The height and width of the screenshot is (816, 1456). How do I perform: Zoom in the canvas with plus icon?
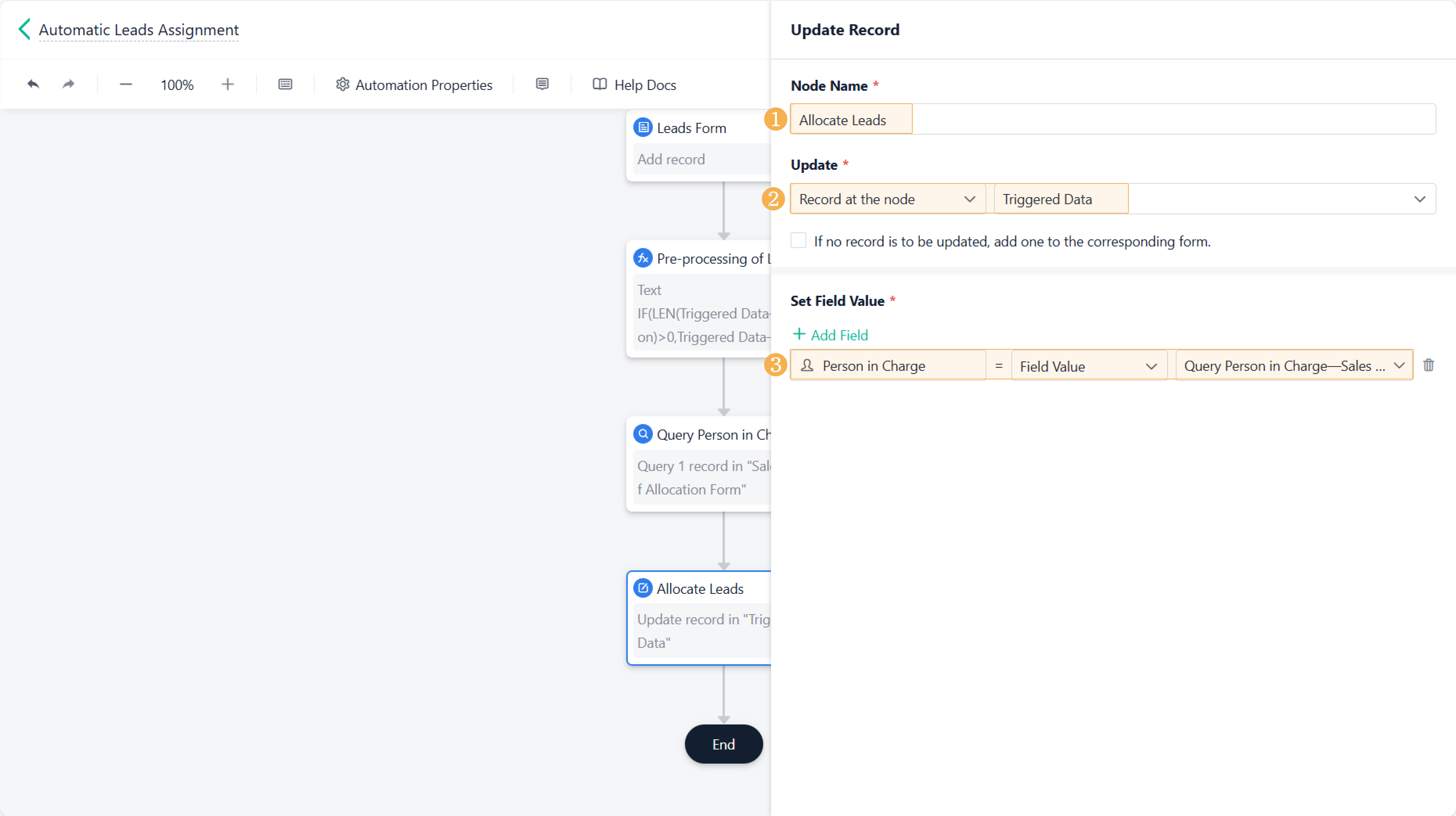click(227, 85)
